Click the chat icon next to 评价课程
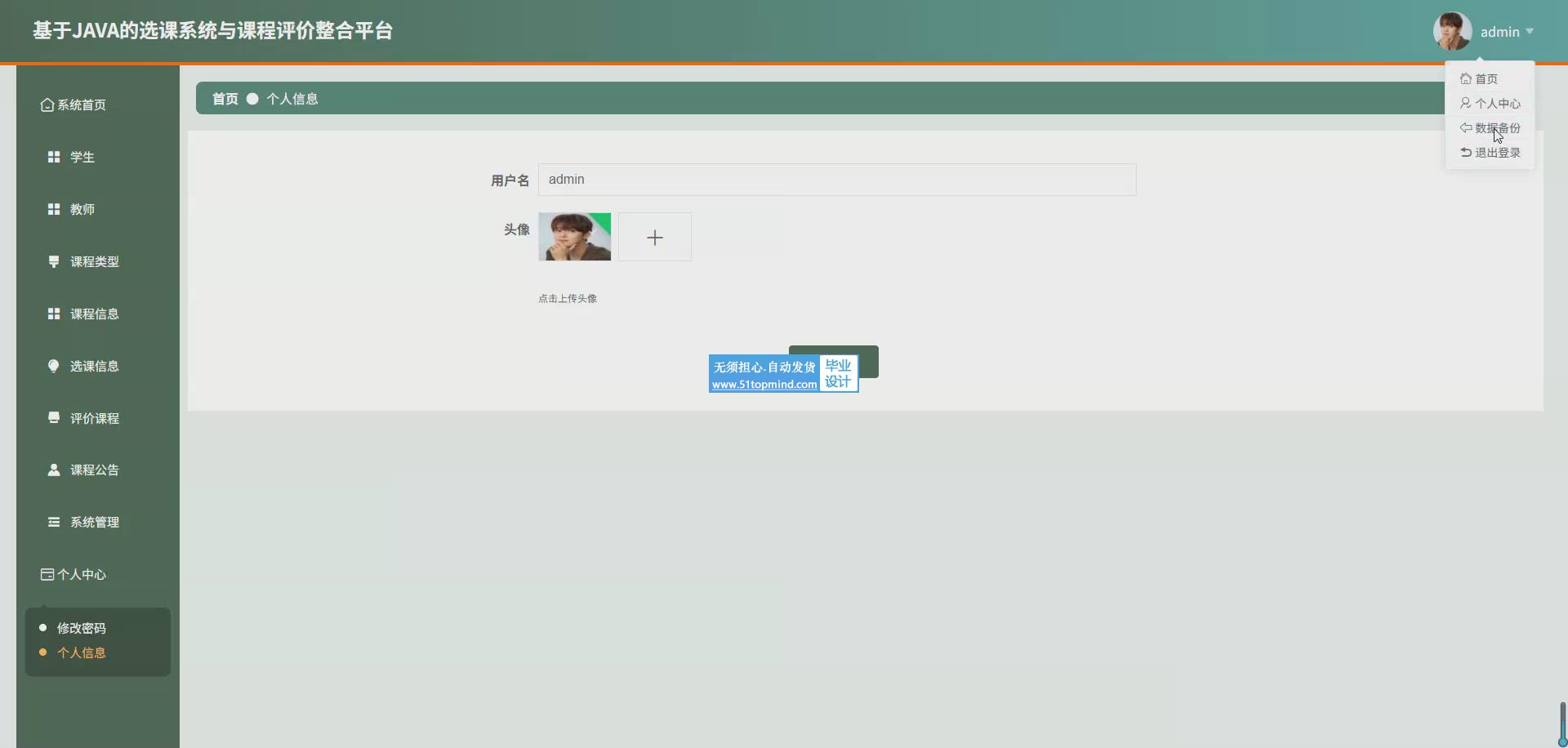This screenshot has height=748, width=1568. 54,418
